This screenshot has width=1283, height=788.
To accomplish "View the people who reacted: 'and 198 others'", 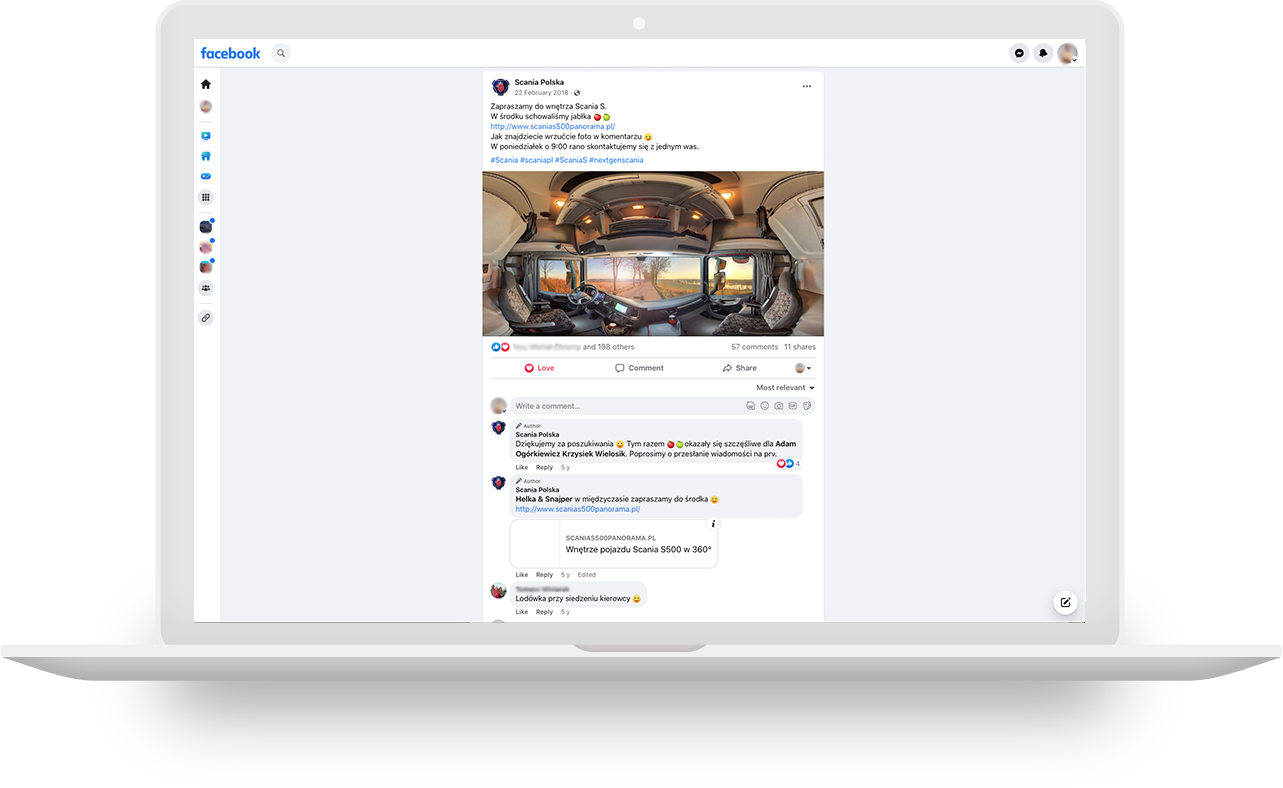I will [608, 347].
